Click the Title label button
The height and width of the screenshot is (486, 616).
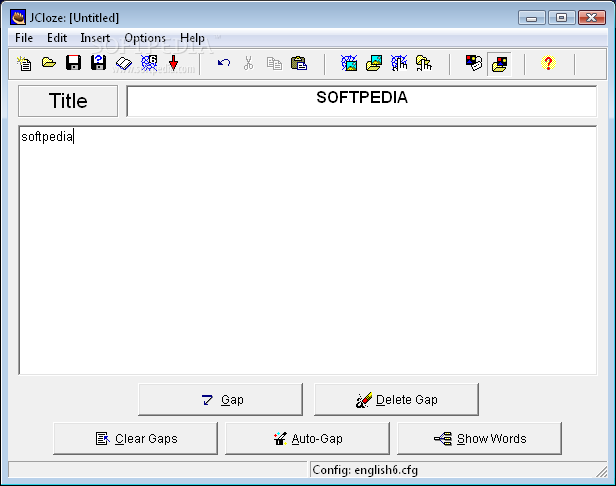68,101
